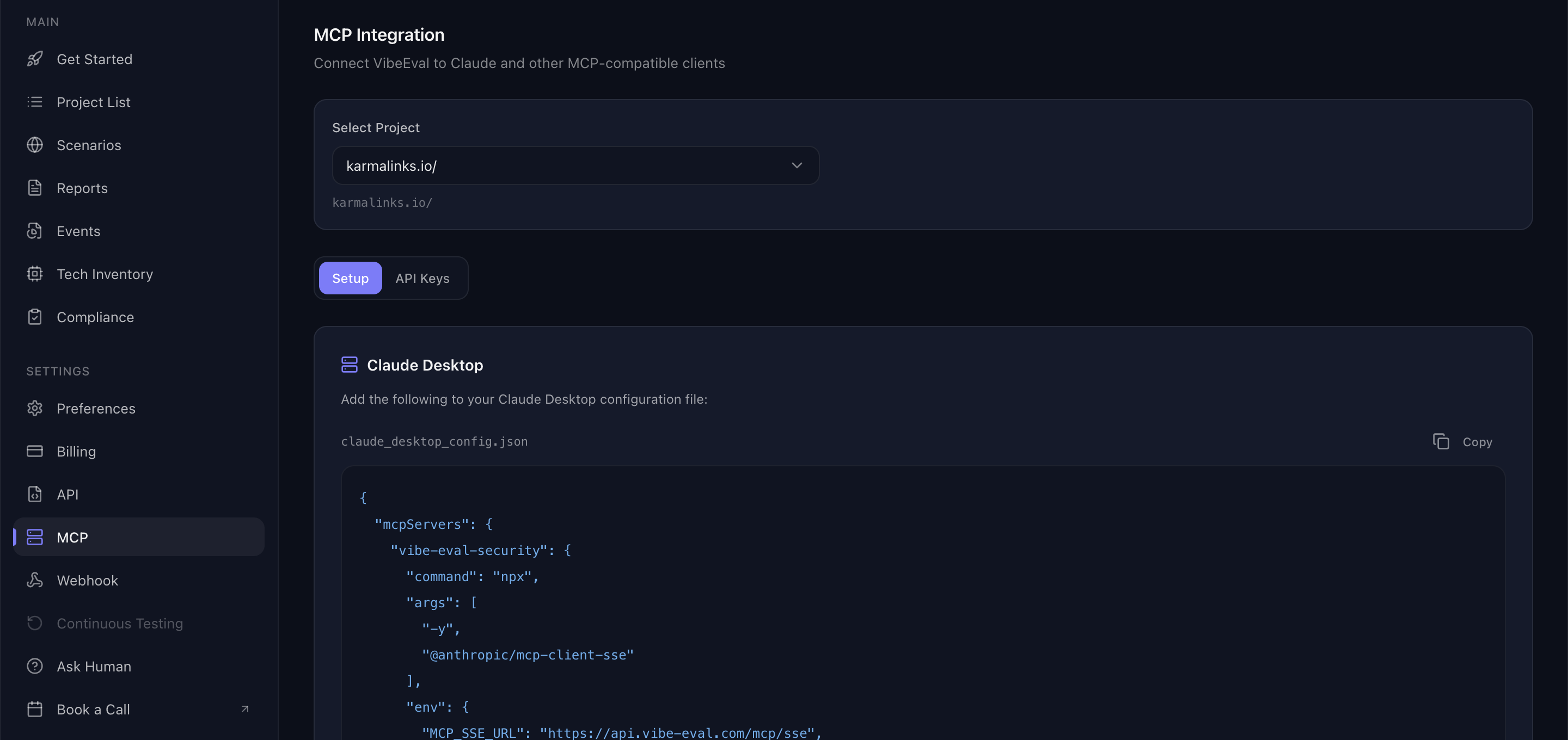Image resolution: width=1568 pixels, height=740 pixels.
Task: Select the Setup tab
Action: coord(350,278)
